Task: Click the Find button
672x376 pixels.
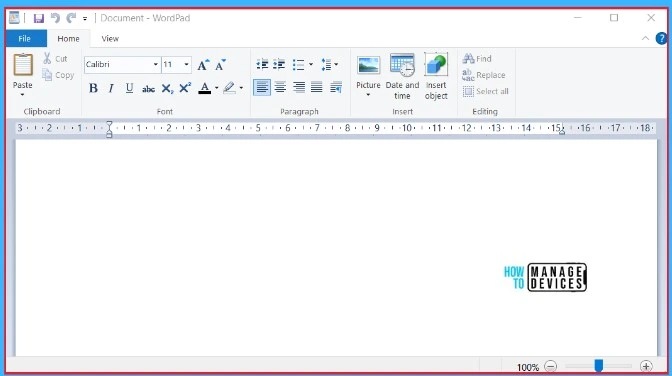Action: click(x=477, y=59)
